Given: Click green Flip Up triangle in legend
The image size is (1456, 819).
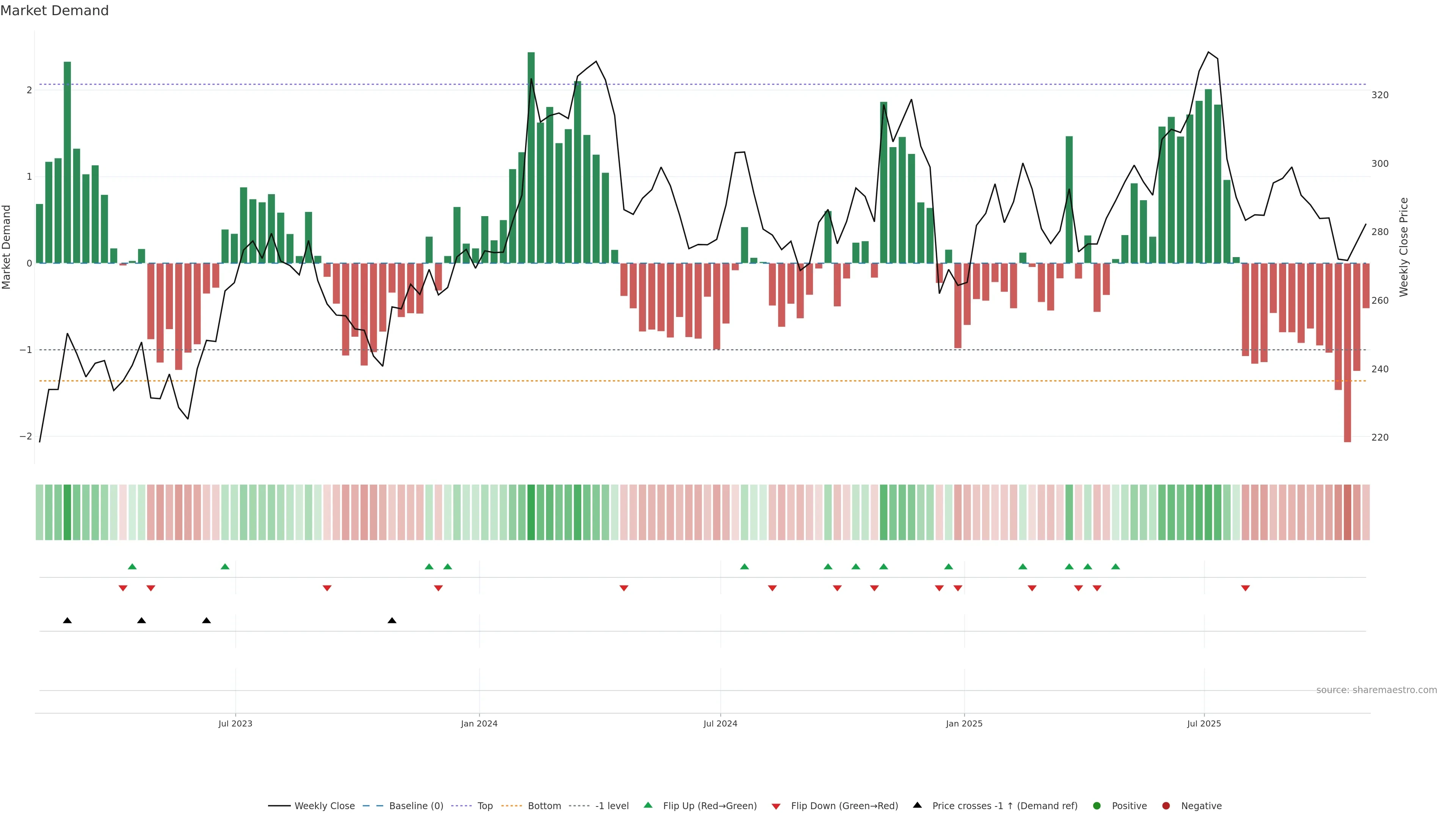Looking at the screenshot, I should [648, 805].
